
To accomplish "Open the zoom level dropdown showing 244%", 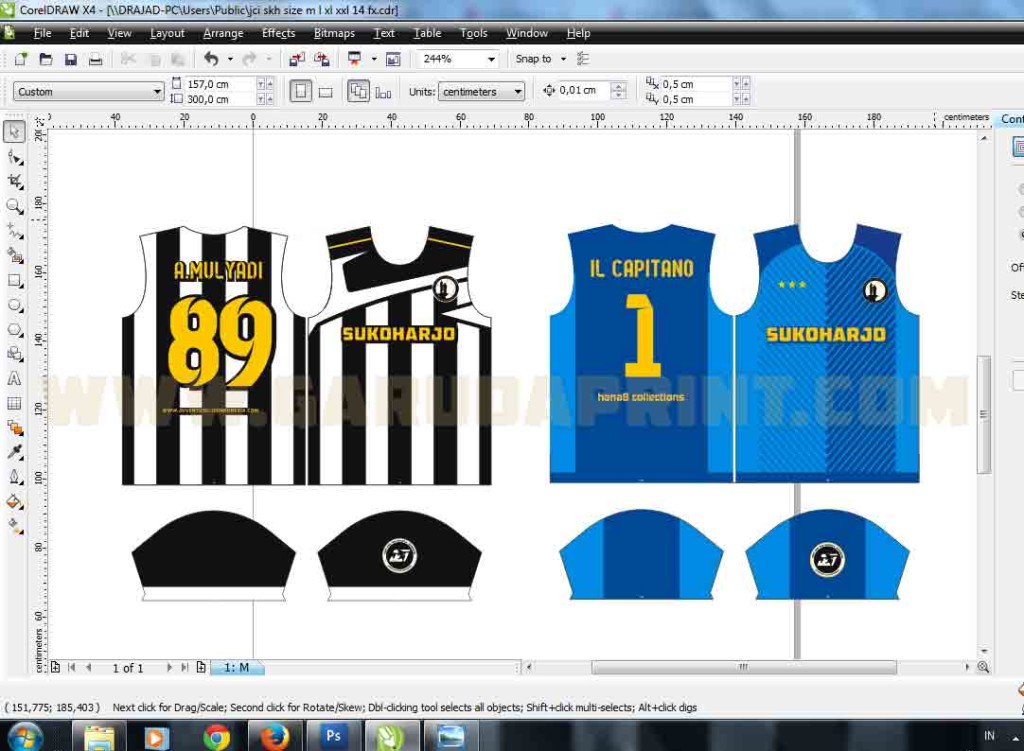I will point(489,59).
